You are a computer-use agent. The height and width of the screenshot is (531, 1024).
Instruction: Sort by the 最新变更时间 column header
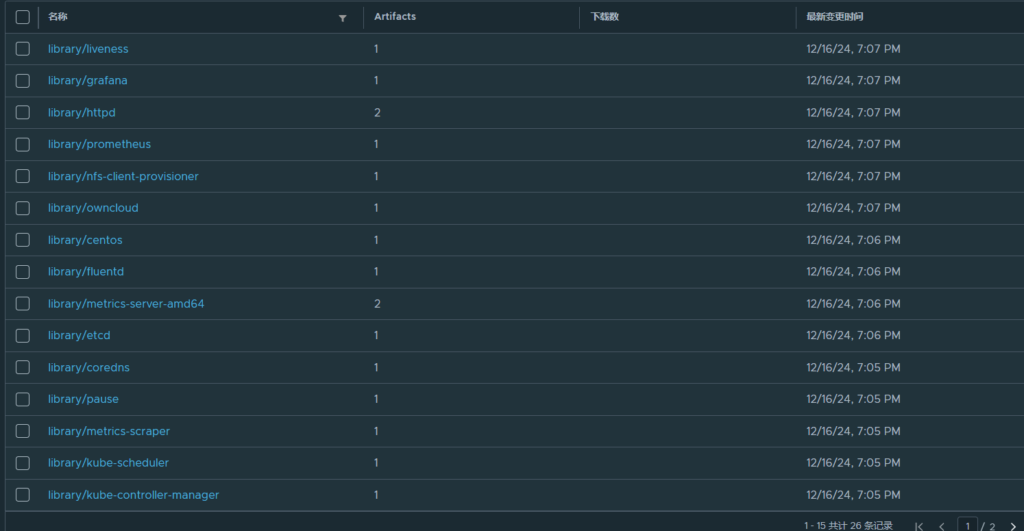point(835,17)
